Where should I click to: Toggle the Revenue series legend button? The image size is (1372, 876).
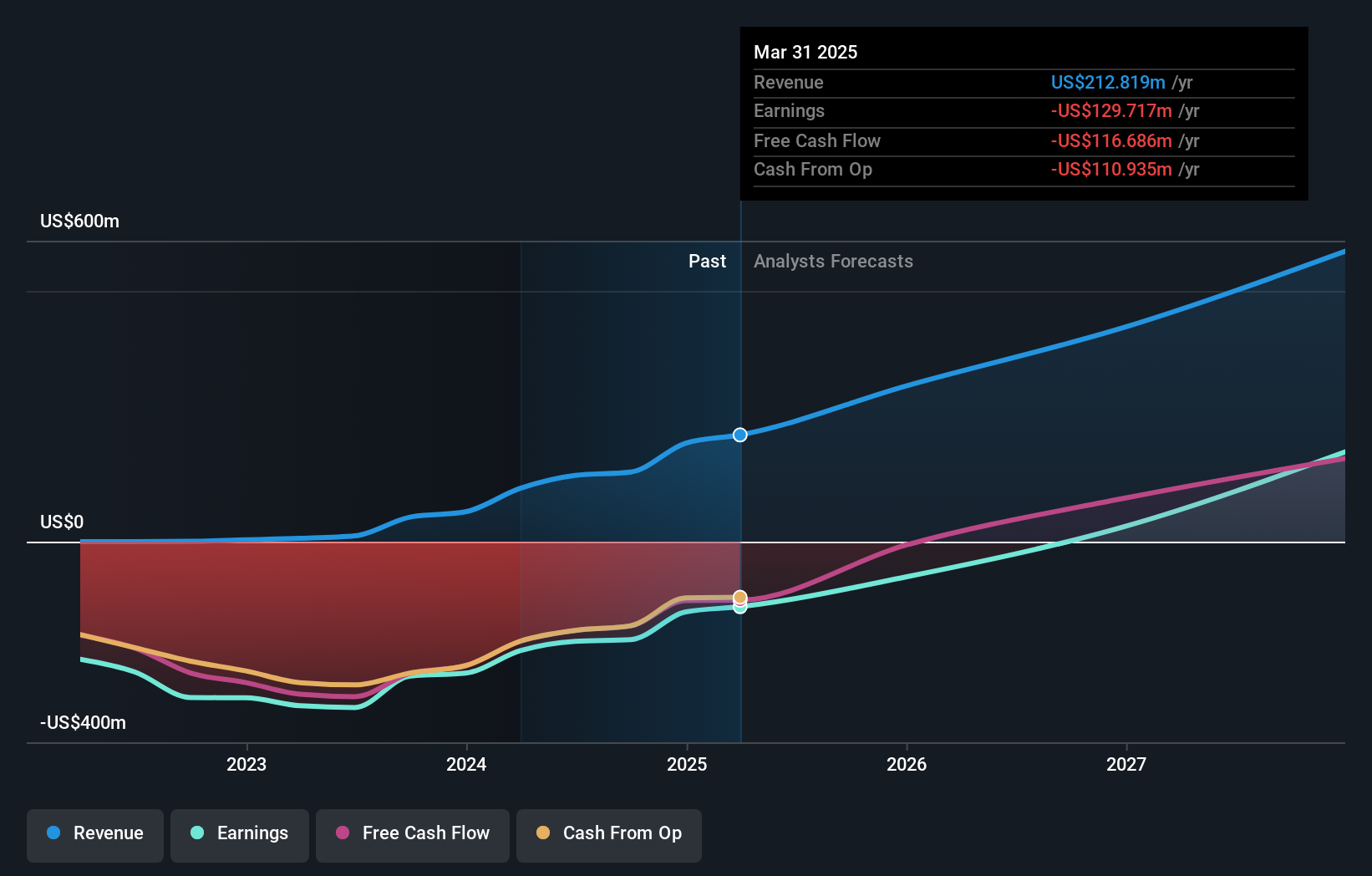pos(95,835)
